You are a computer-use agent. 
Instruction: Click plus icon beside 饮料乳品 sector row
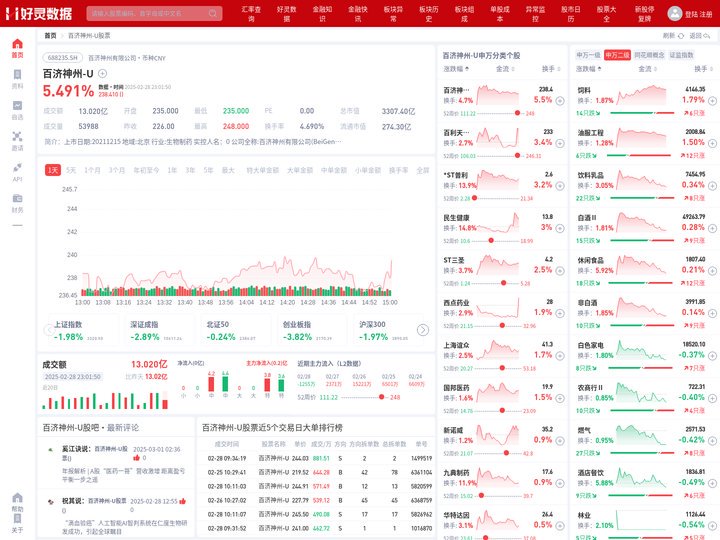(x=712, y=186)
